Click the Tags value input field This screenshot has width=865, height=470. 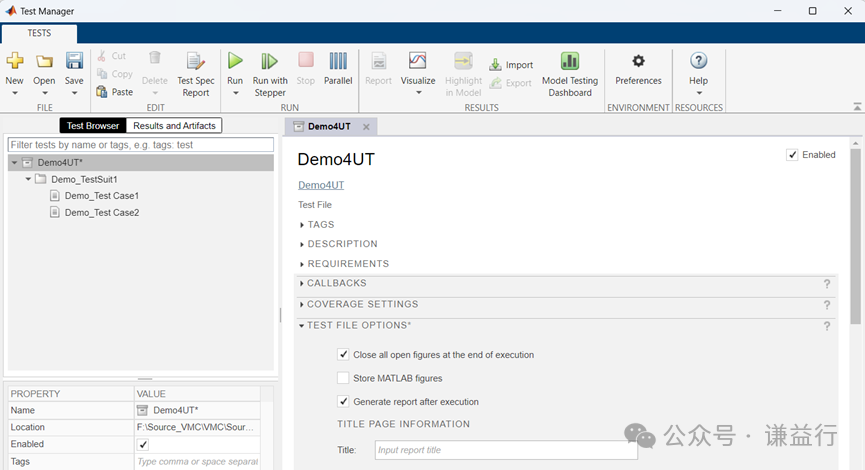click(197, 461)
